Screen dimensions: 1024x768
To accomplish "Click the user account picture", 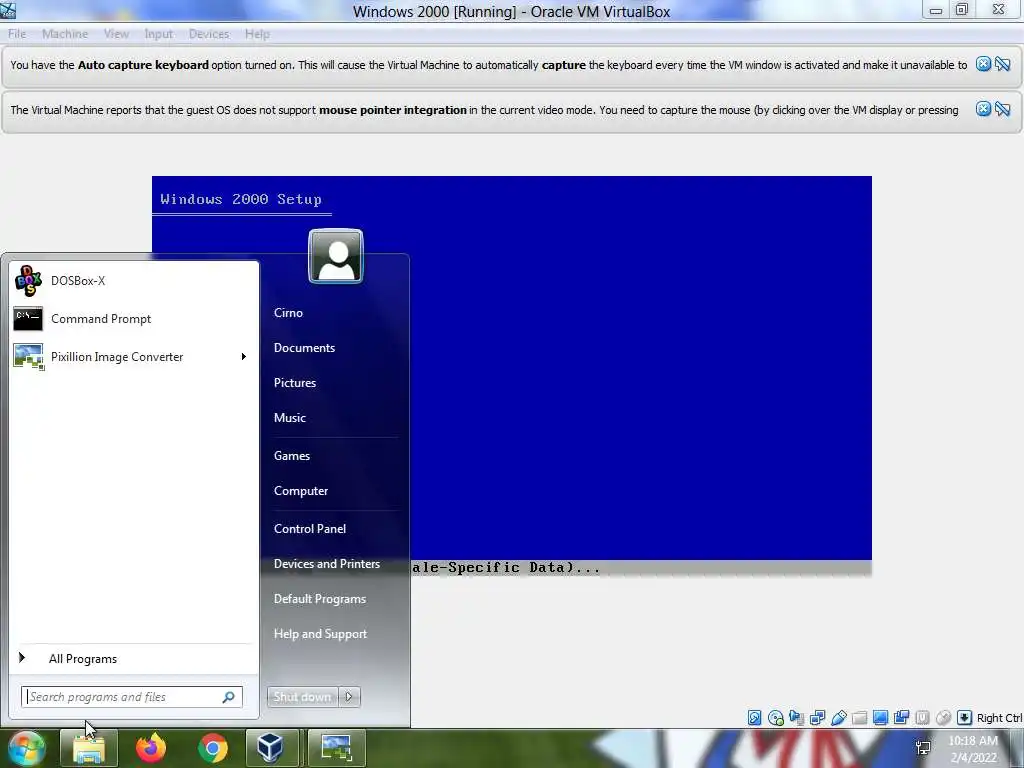I will 336,256.
